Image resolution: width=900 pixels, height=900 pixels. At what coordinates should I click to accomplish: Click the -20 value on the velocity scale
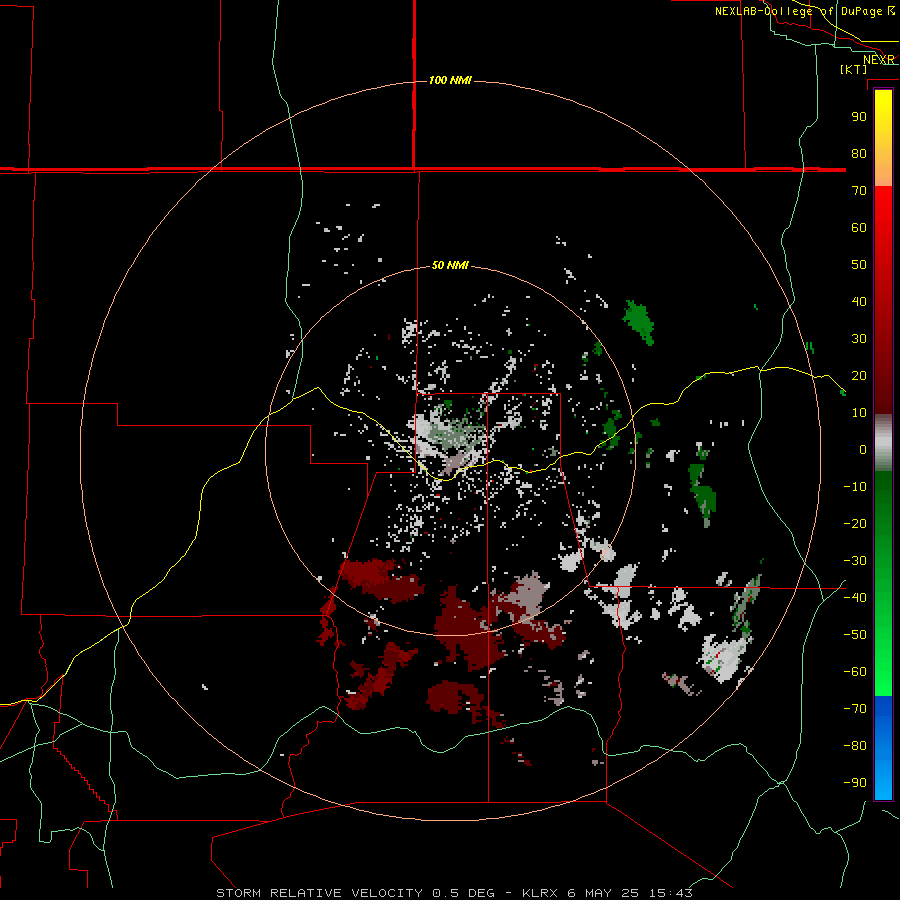click(855, 523)
